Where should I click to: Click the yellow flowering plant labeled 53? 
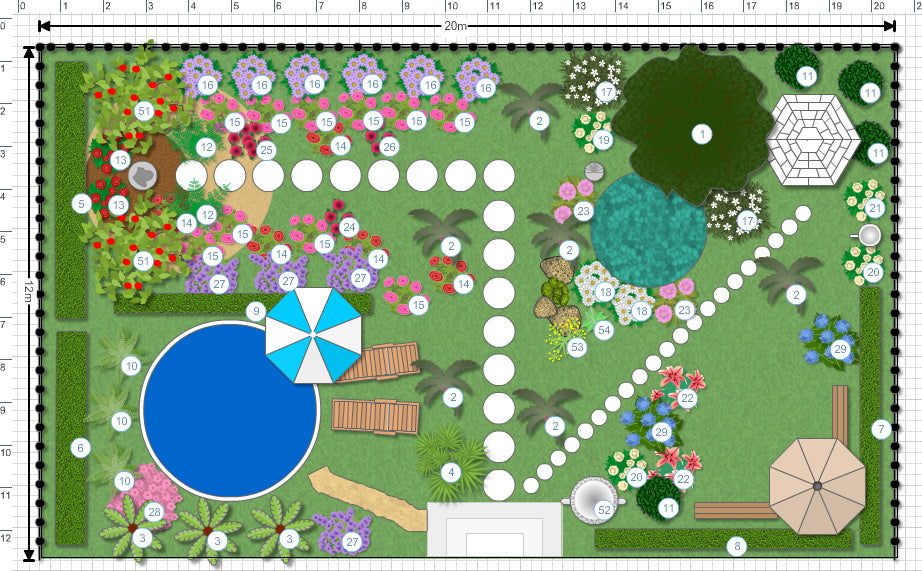pos(565,341)
